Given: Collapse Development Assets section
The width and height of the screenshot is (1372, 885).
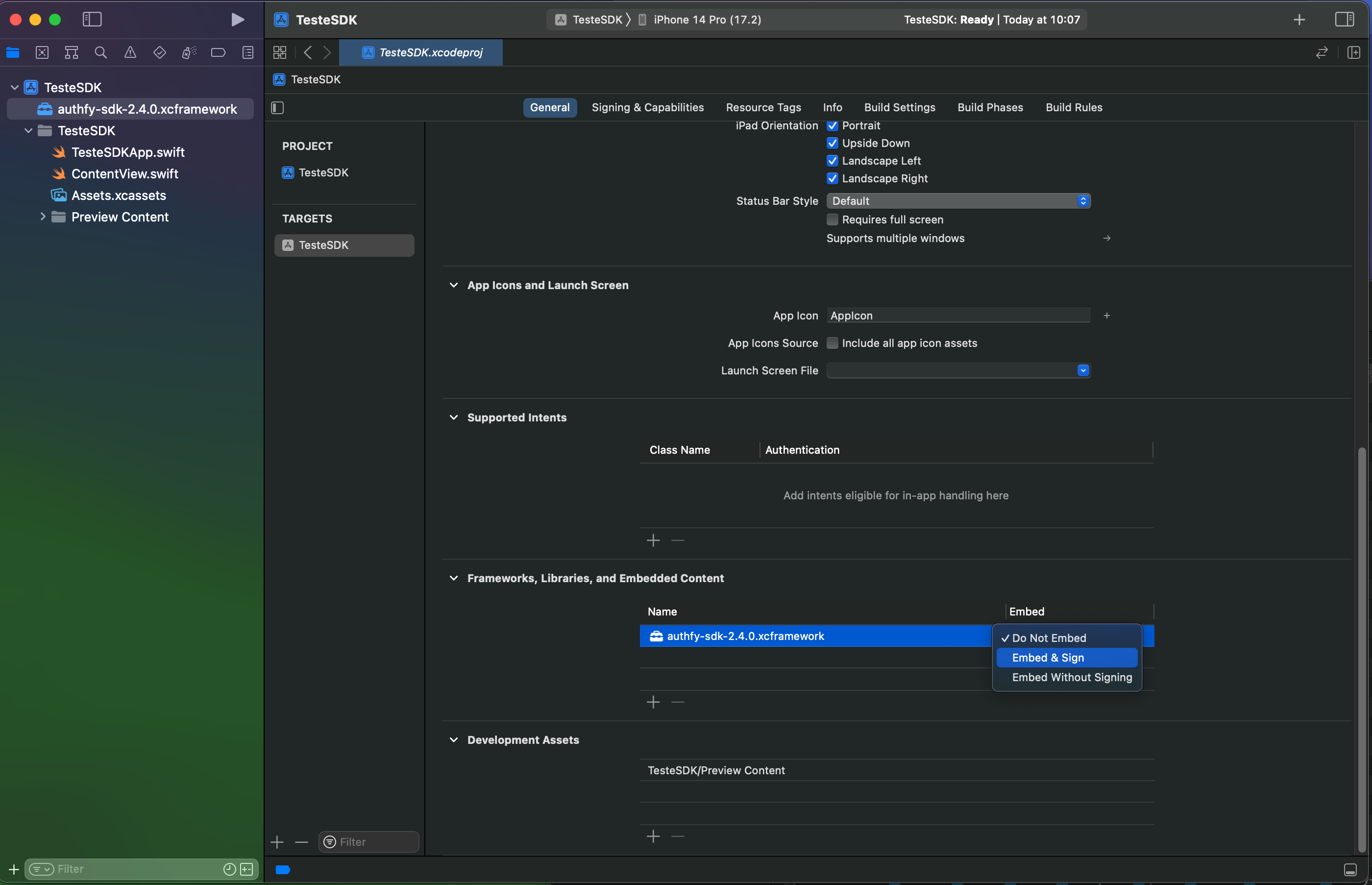Looking at the screenshot, I should tap(454, 739).
